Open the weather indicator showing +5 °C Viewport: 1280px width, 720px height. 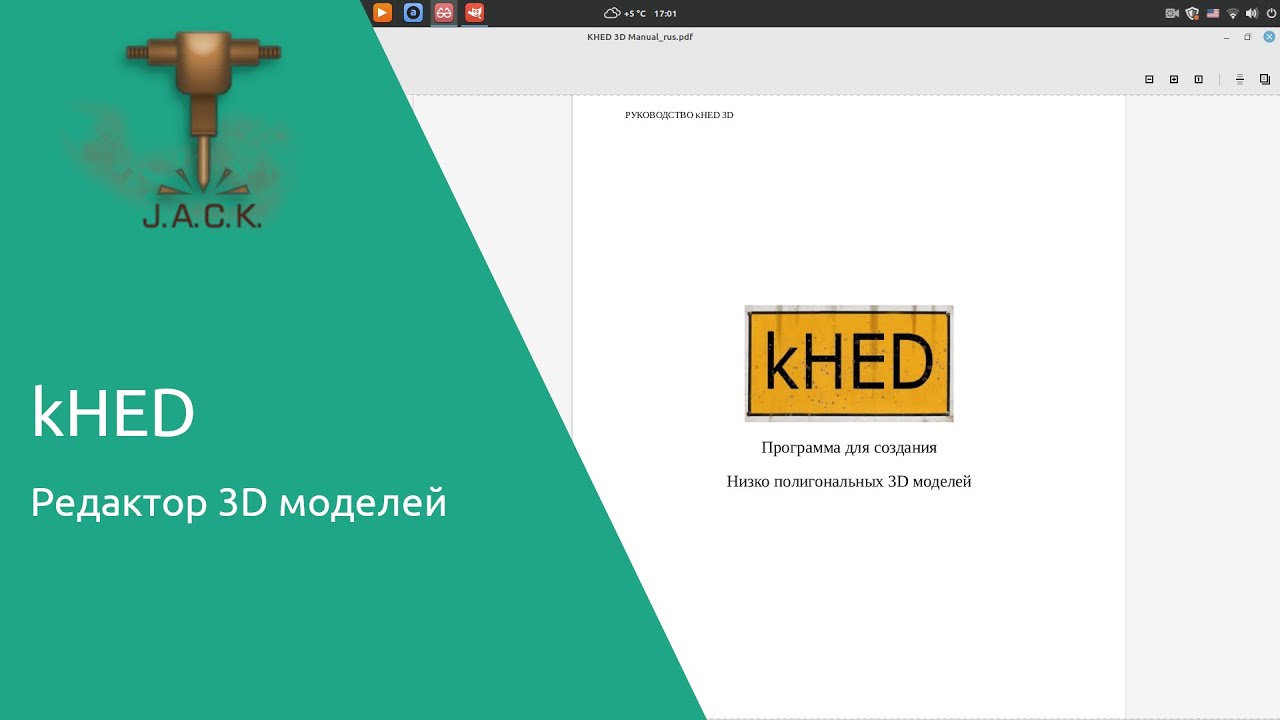tap(625, 13)
